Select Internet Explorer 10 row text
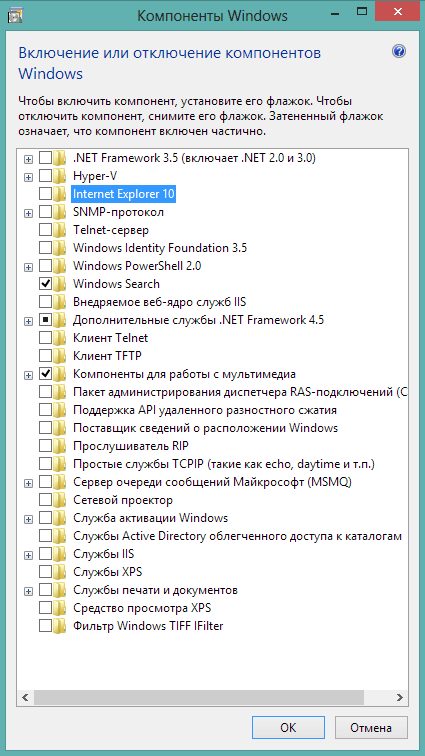This screenshot has width=425, height=756. [x=123, y=194]
